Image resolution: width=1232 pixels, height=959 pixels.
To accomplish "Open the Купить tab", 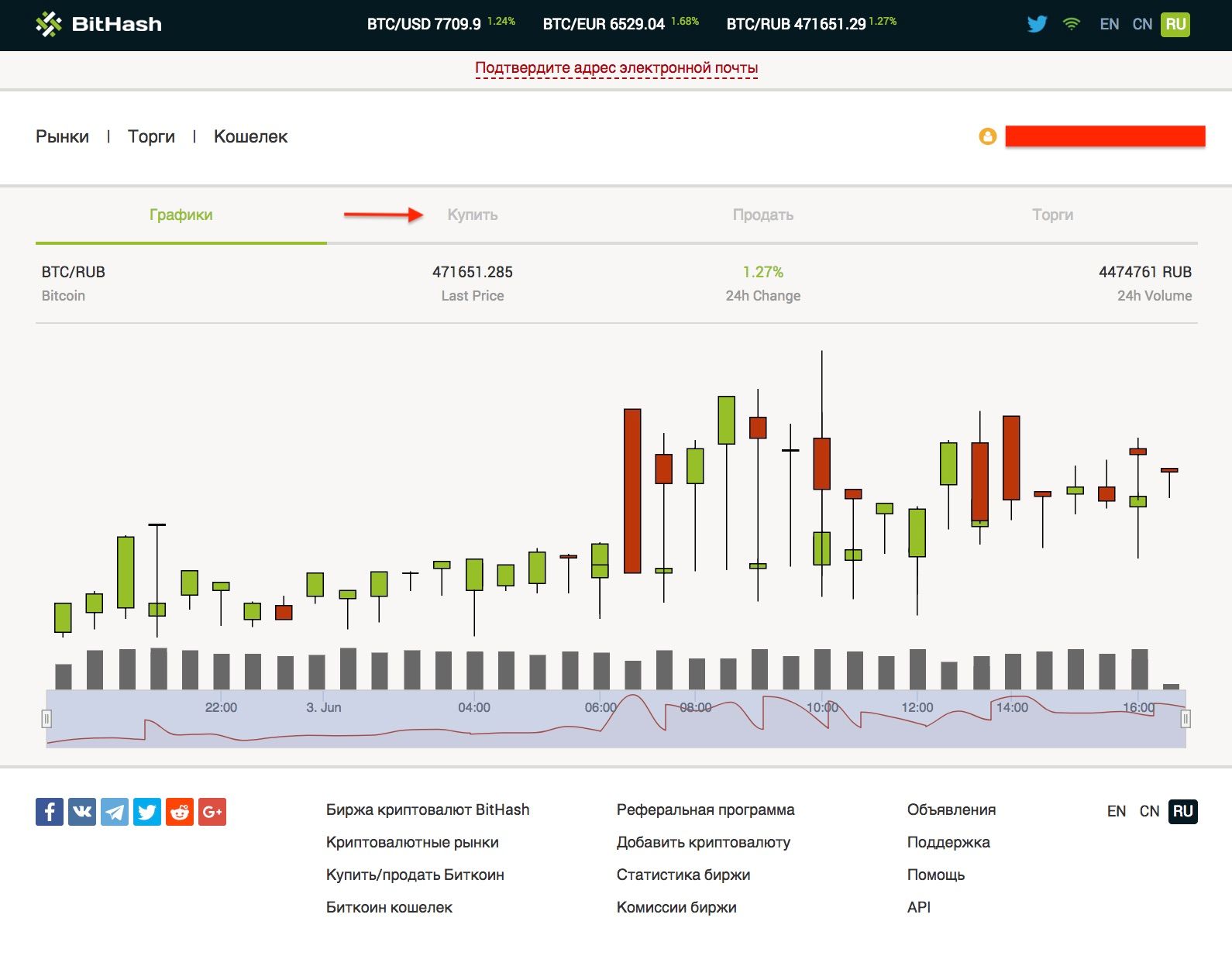I will click(473, 215).
